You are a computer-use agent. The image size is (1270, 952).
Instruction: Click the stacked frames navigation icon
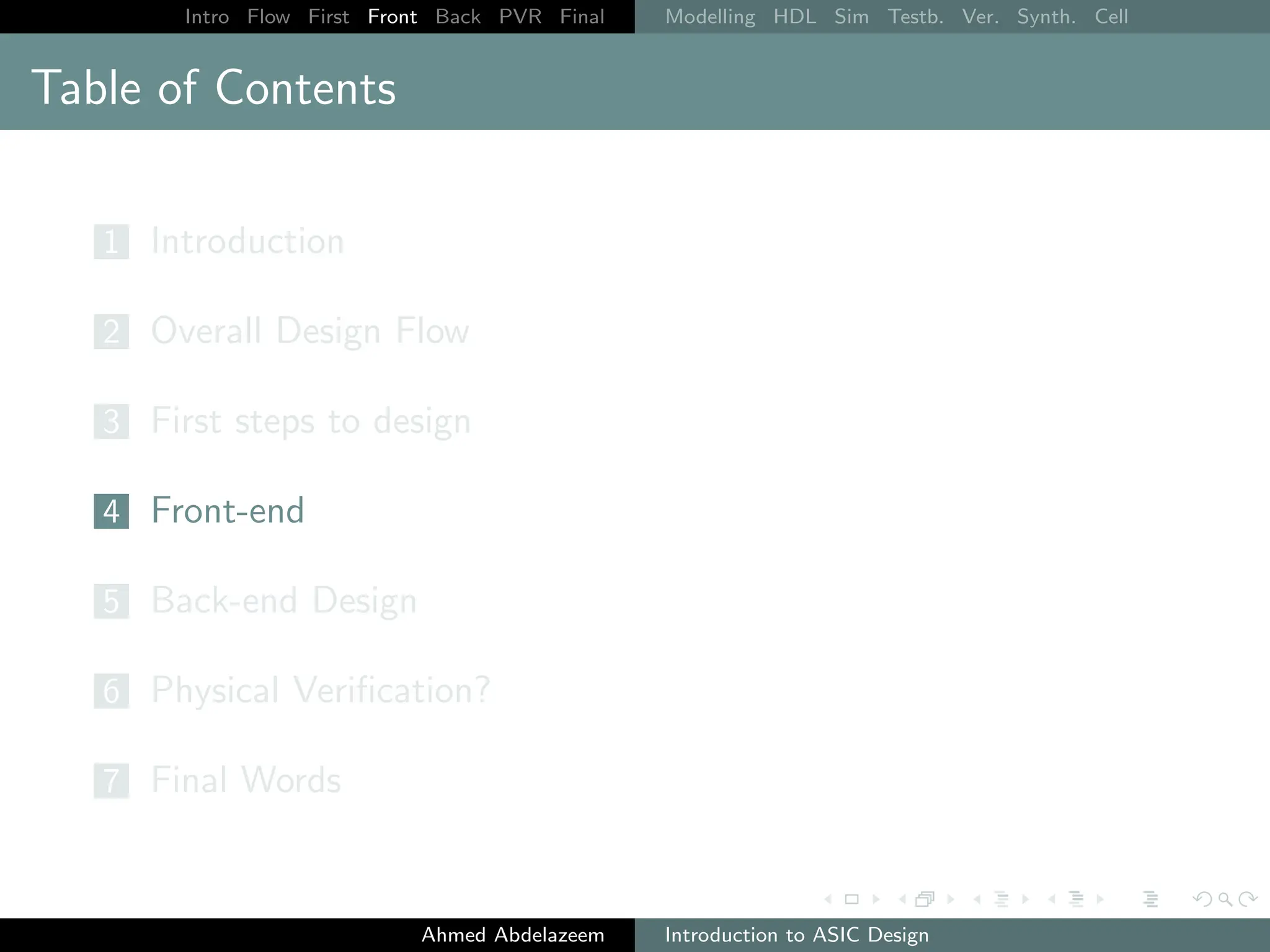pyautogui.click(x=925, y=899)
